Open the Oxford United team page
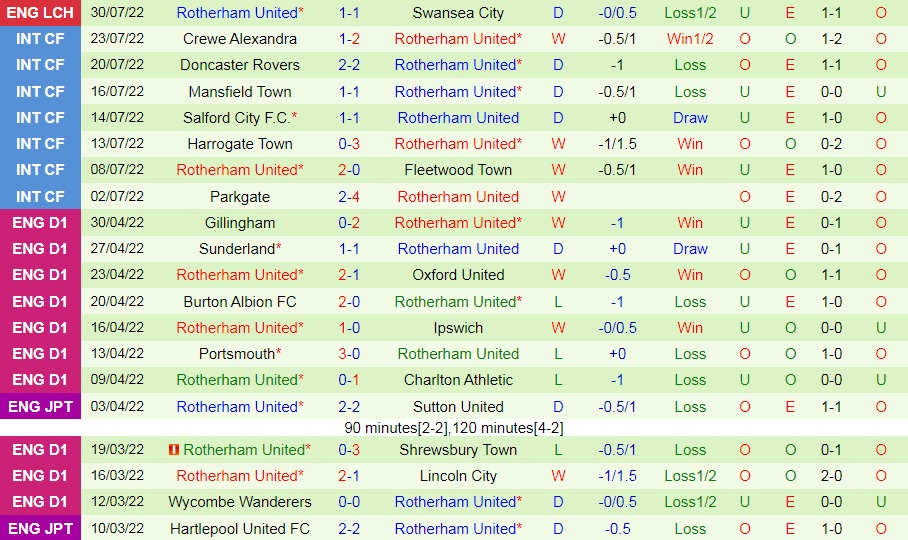The image size is (908, 540). pos(458,274)
